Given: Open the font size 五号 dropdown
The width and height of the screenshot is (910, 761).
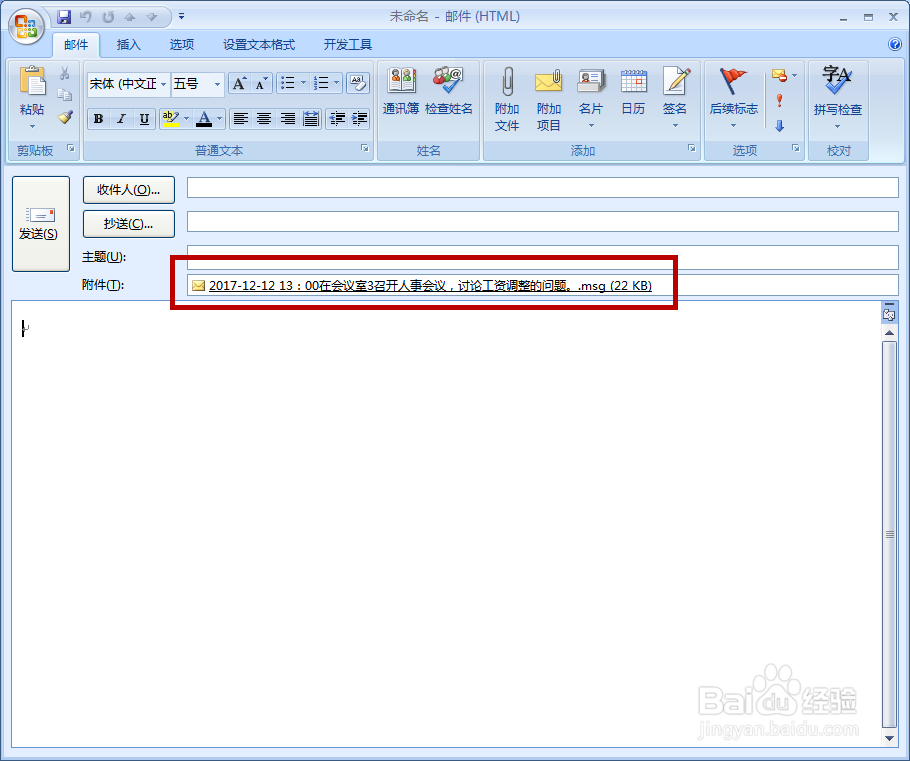Looking at the screenshot, I should click(217, 84).
